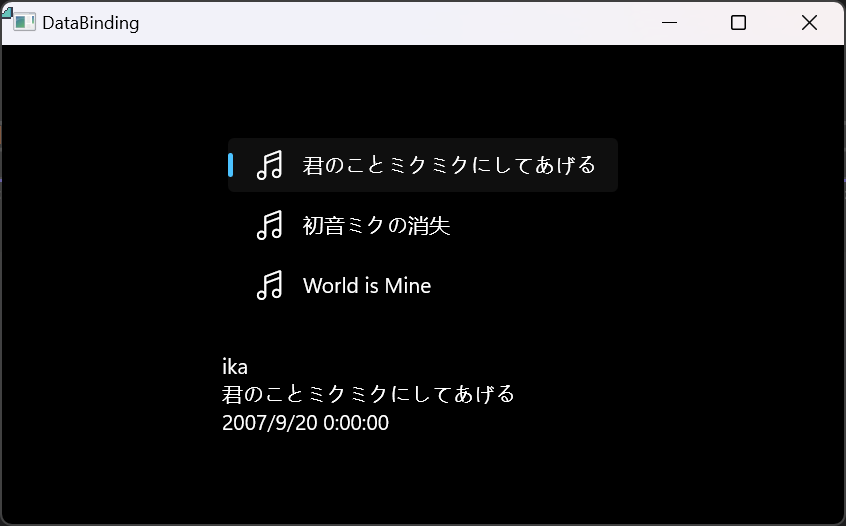Viewport: 846px width, 526px height.
Task: Maximize the DataBinding window
Action: click(738, 23)
